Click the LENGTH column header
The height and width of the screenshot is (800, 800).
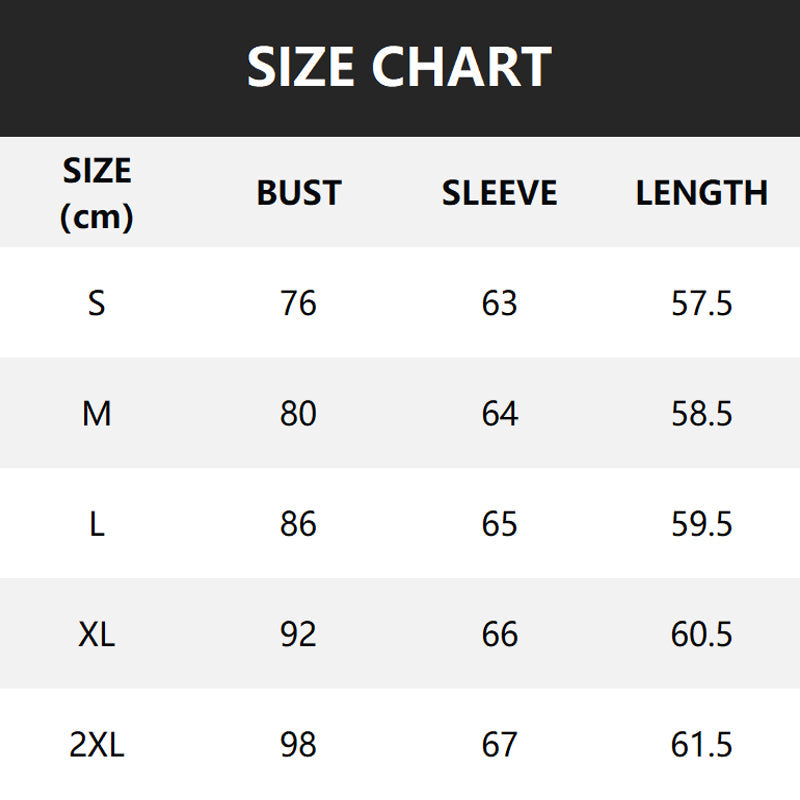point(701,193)
